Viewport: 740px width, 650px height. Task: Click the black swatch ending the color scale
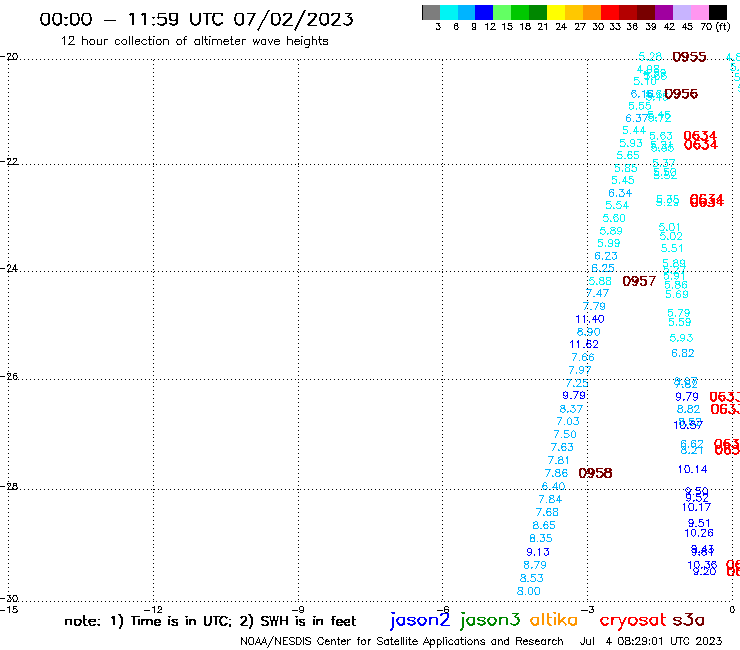click(717, 12)
